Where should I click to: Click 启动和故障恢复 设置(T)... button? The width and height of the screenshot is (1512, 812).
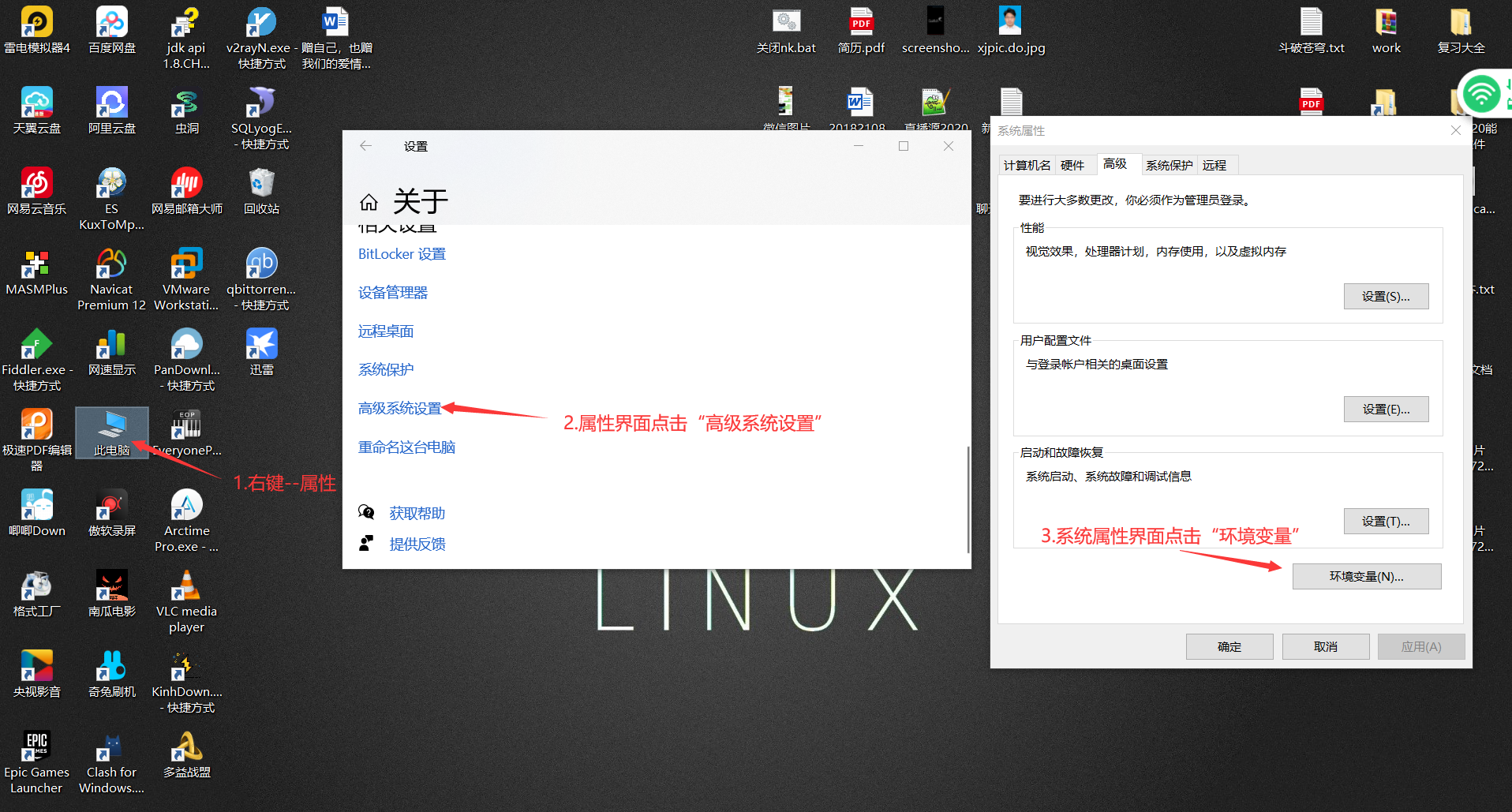[1386, 521]
